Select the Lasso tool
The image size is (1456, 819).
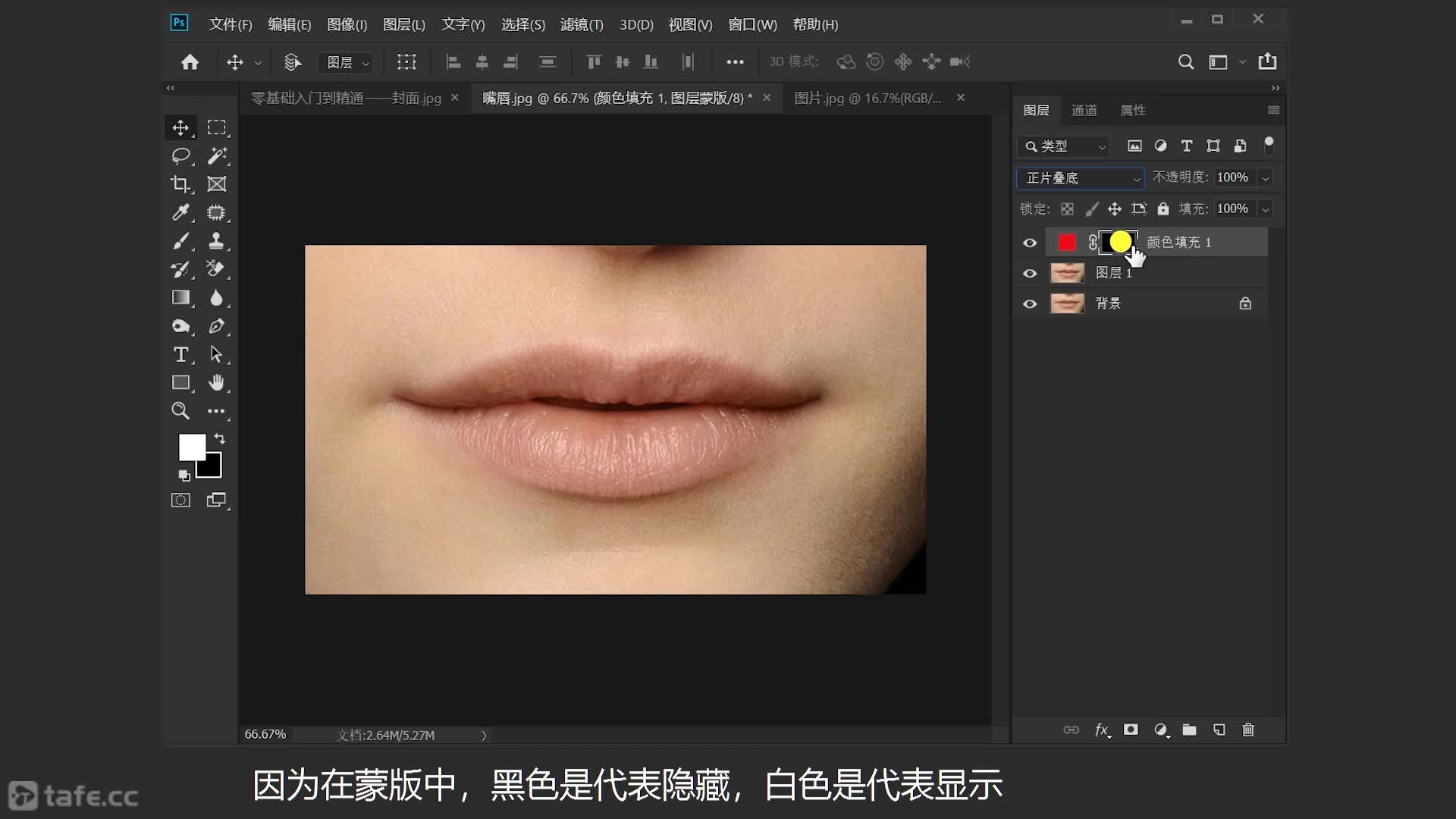(180, 155)
